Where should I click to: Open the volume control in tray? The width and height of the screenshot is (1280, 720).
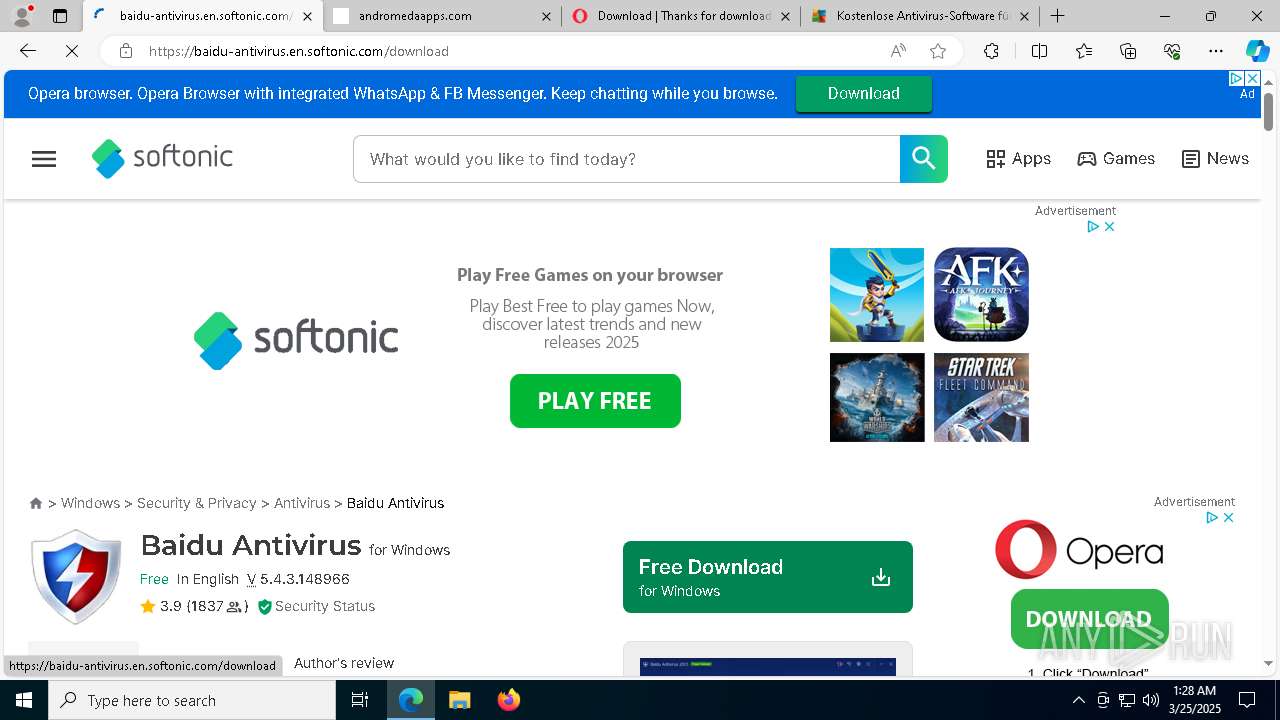1151,700
